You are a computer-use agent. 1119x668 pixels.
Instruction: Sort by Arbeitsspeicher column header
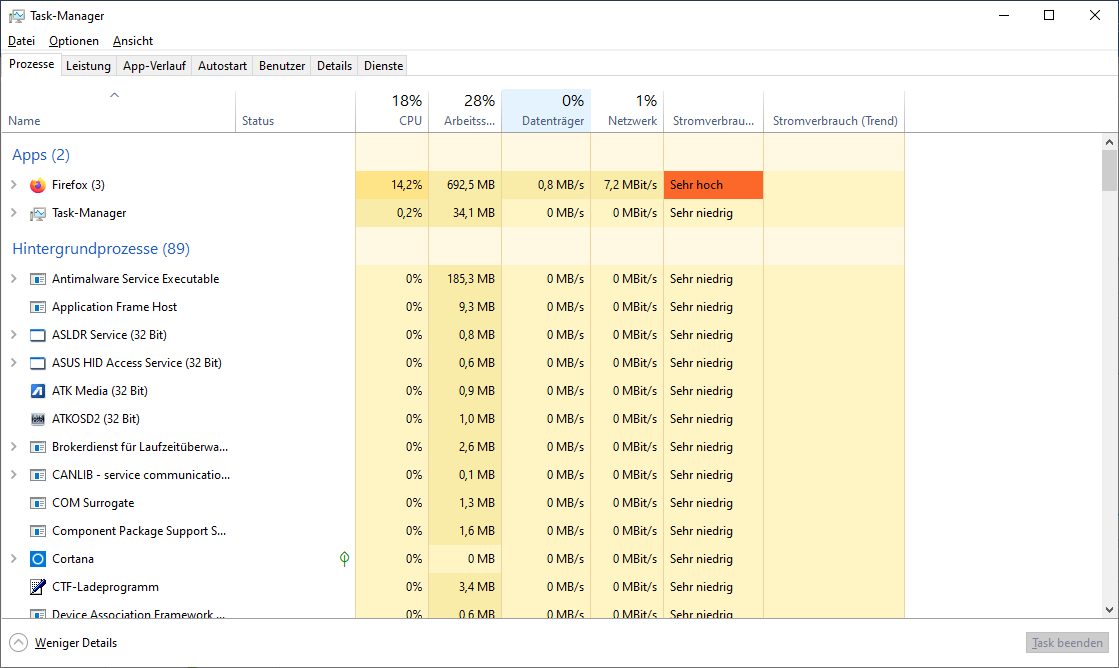pos(465,111)
